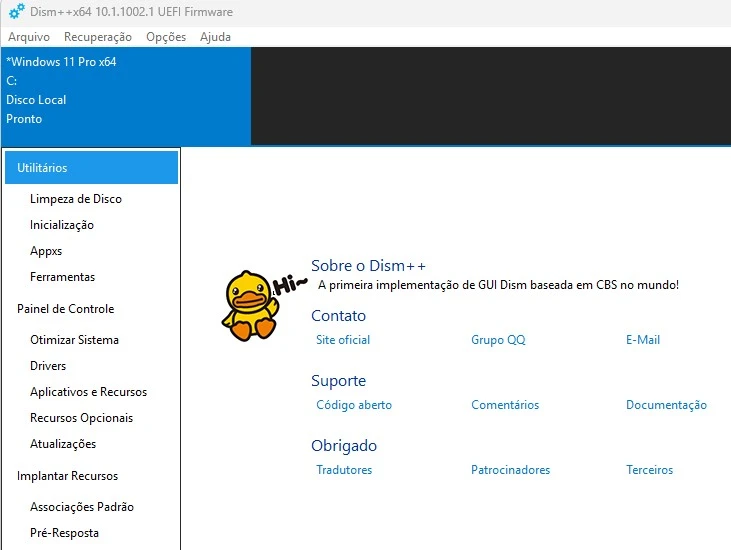Click the 'Contato' heading
Image resolution: width=731 pixels, height=550 pixels.
[338, 316]
